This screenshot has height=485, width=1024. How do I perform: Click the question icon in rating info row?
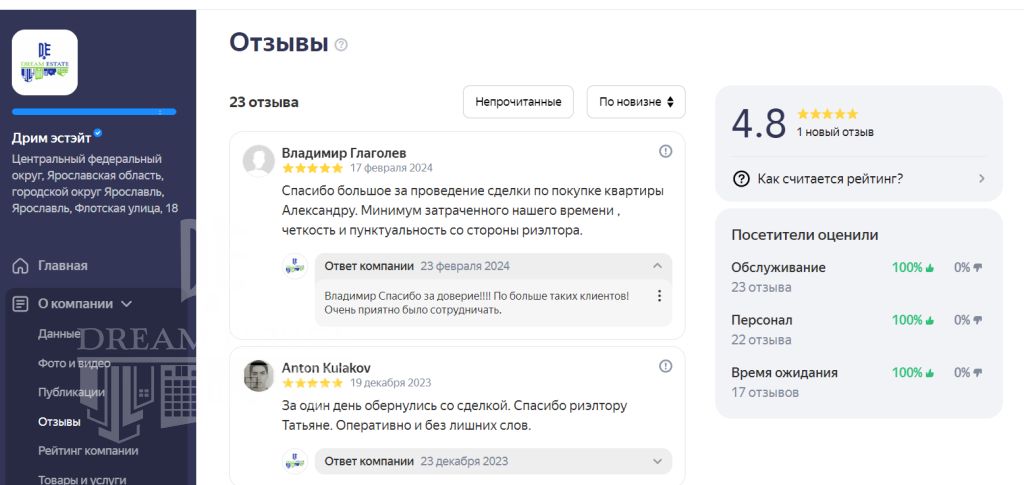tap(741, 179)
